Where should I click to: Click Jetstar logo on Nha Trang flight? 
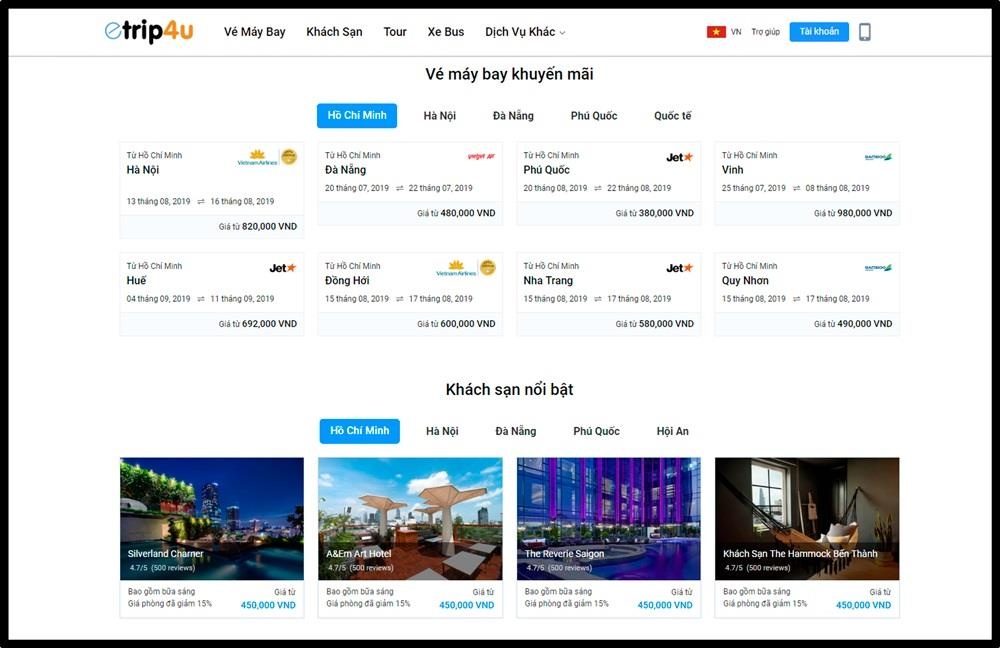[680, 268]
